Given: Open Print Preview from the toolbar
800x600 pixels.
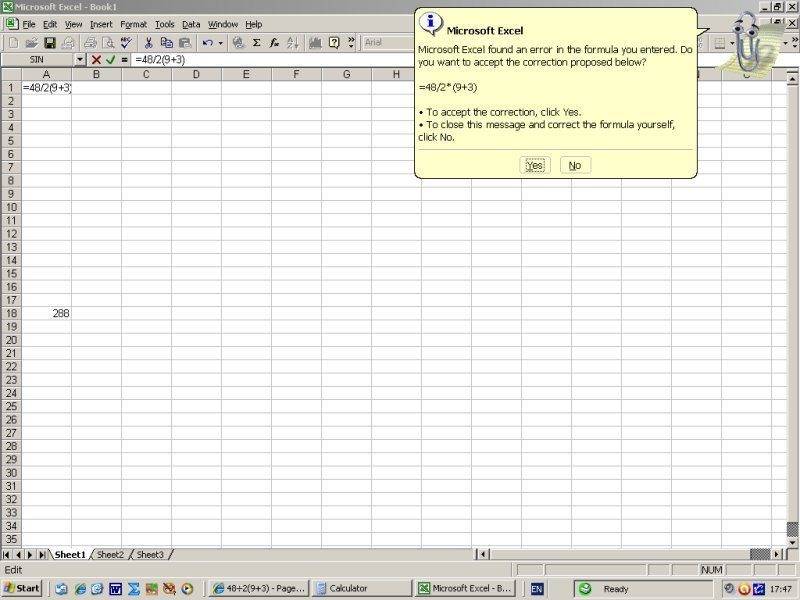Looking at the screenshot, I should tap(108, 43).
